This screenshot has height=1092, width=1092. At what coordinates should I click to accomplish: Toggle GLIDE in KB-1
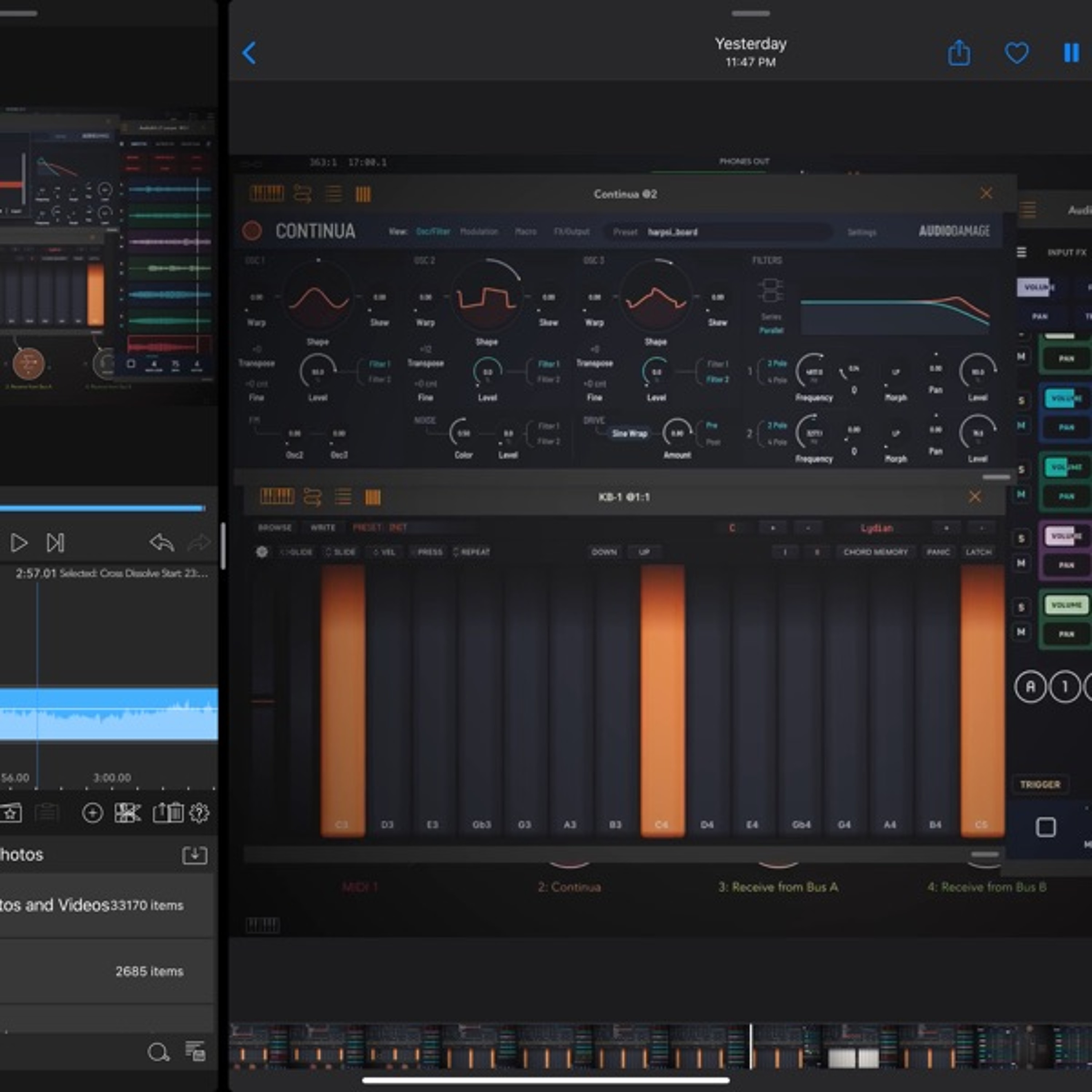tap(297, 552)
